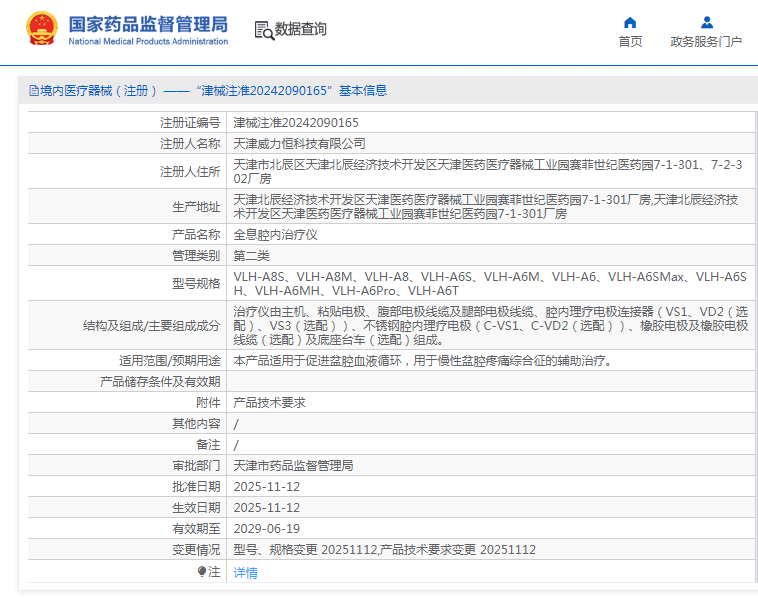Click National Medical Products Administration subtitle
The height and width of the screenshot is (598, 758).
(148, 42)
